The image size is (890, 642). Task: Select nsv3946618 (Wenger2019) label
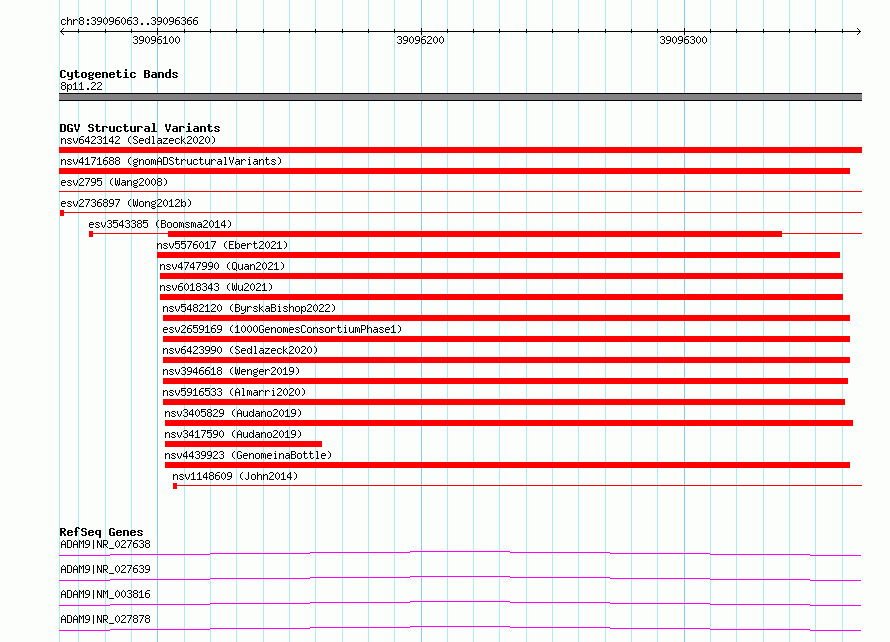231,371
